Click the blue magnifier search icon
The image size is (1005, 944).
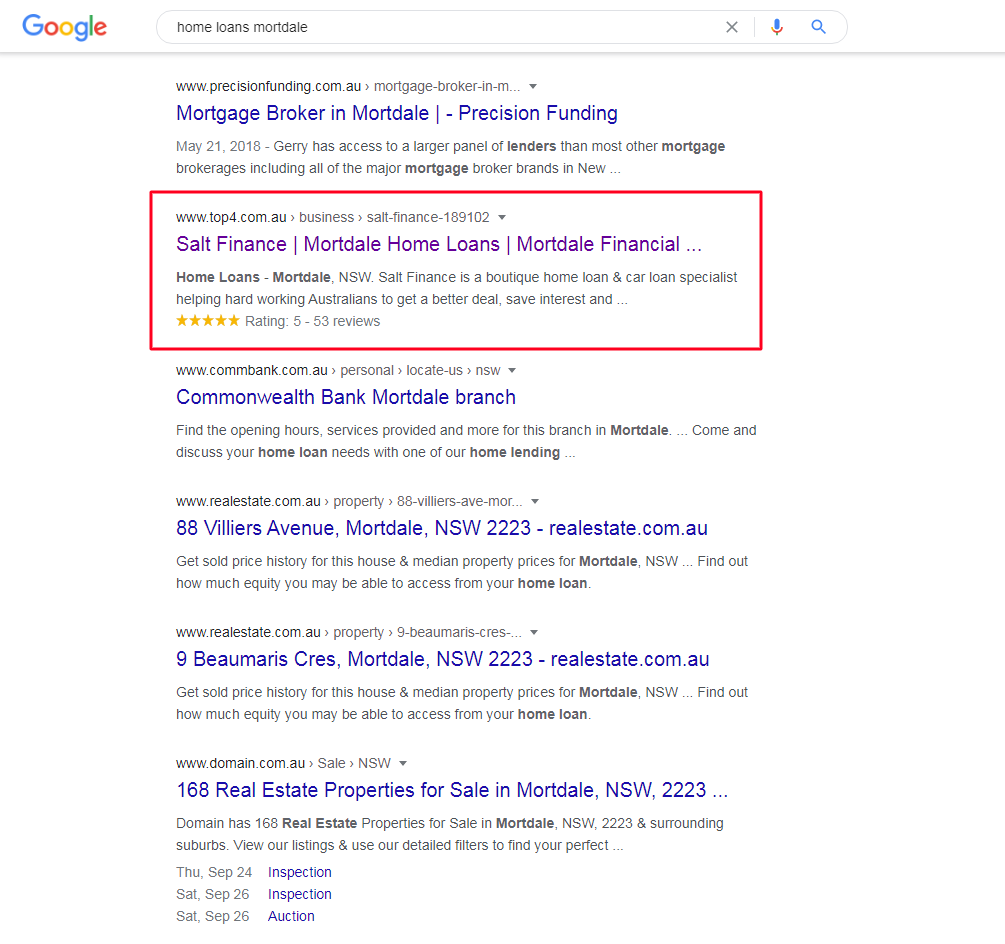tap(819, 27)
